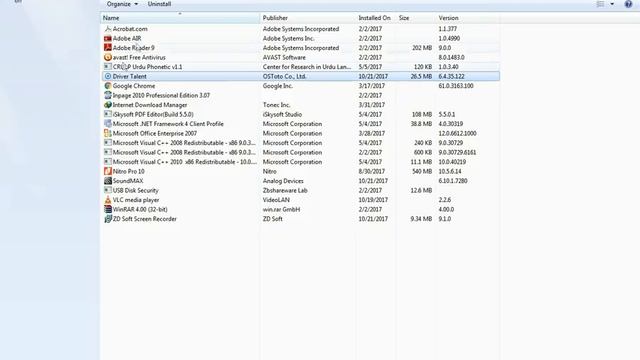Click the ZD Soft Screen Recorder icon
640x360 pixels.
[x=108, y=219]
